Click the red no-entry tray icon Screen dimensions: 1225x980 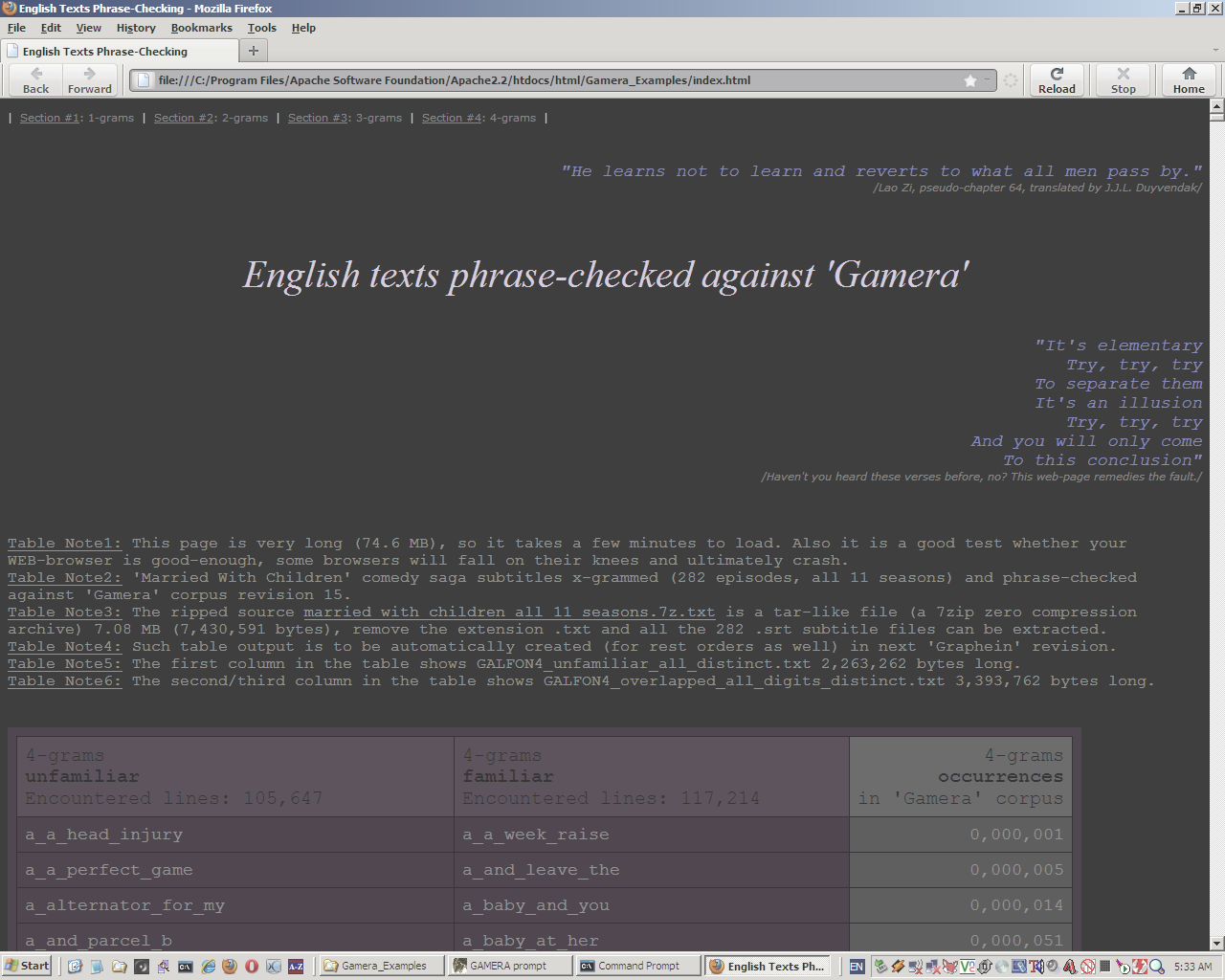pyautogui.click(x=1088, y=967)
